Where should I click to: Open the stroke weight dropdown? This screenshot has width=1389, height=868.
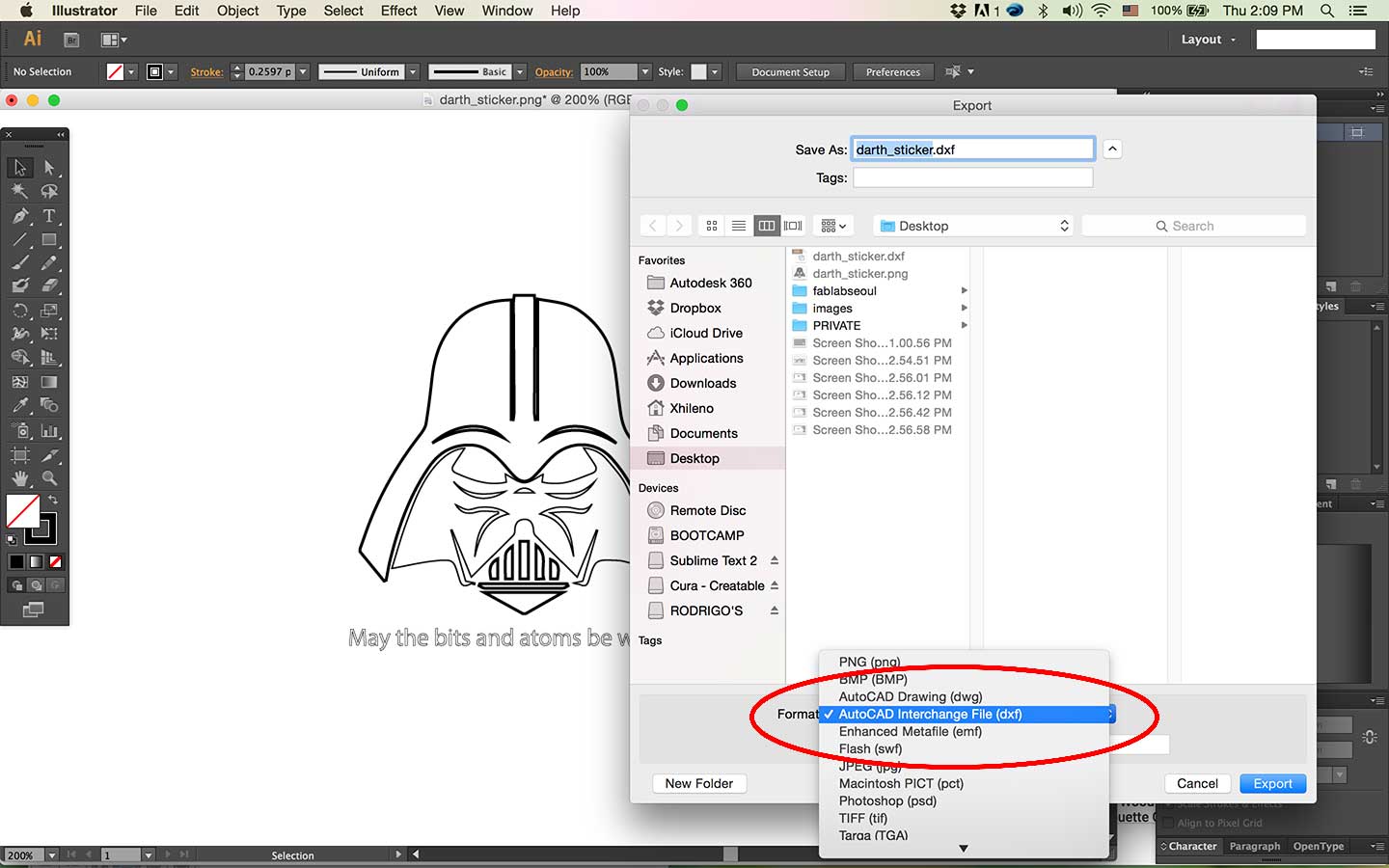303,71
